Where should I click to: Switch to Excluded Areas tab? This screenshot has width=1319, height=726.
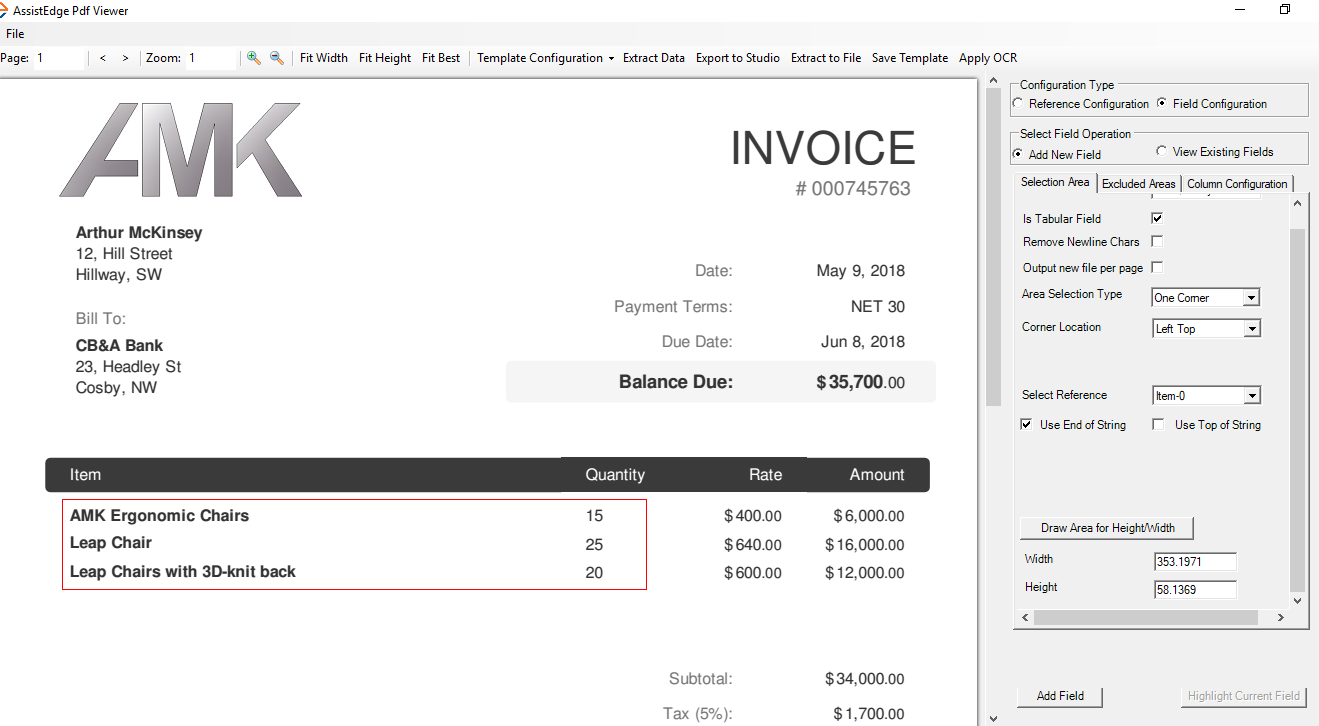(x=1139, y=184)
